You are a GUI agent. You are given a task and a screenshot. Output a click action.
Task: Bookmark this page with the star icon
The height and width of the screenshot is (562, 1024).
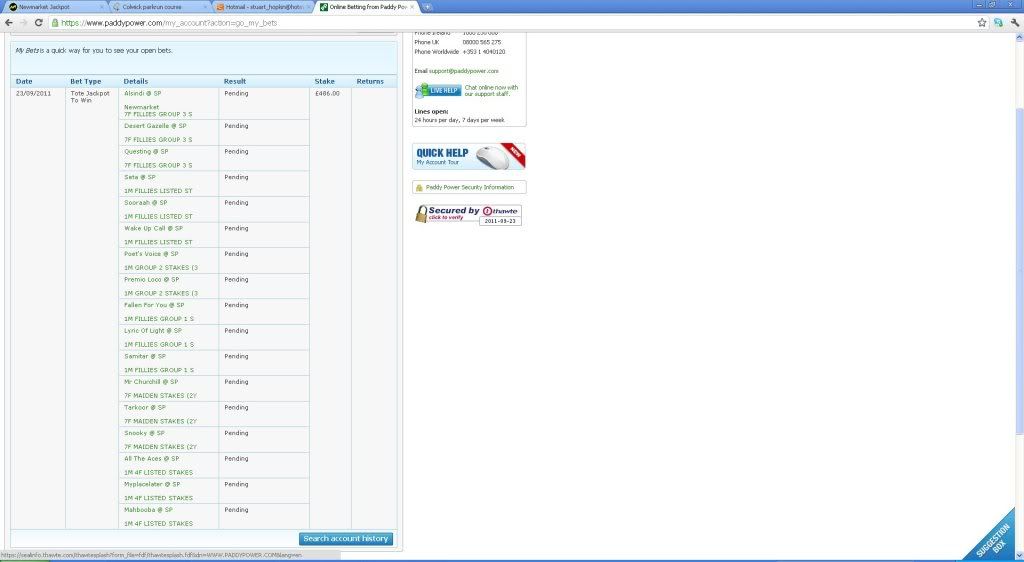pos(982,23)
